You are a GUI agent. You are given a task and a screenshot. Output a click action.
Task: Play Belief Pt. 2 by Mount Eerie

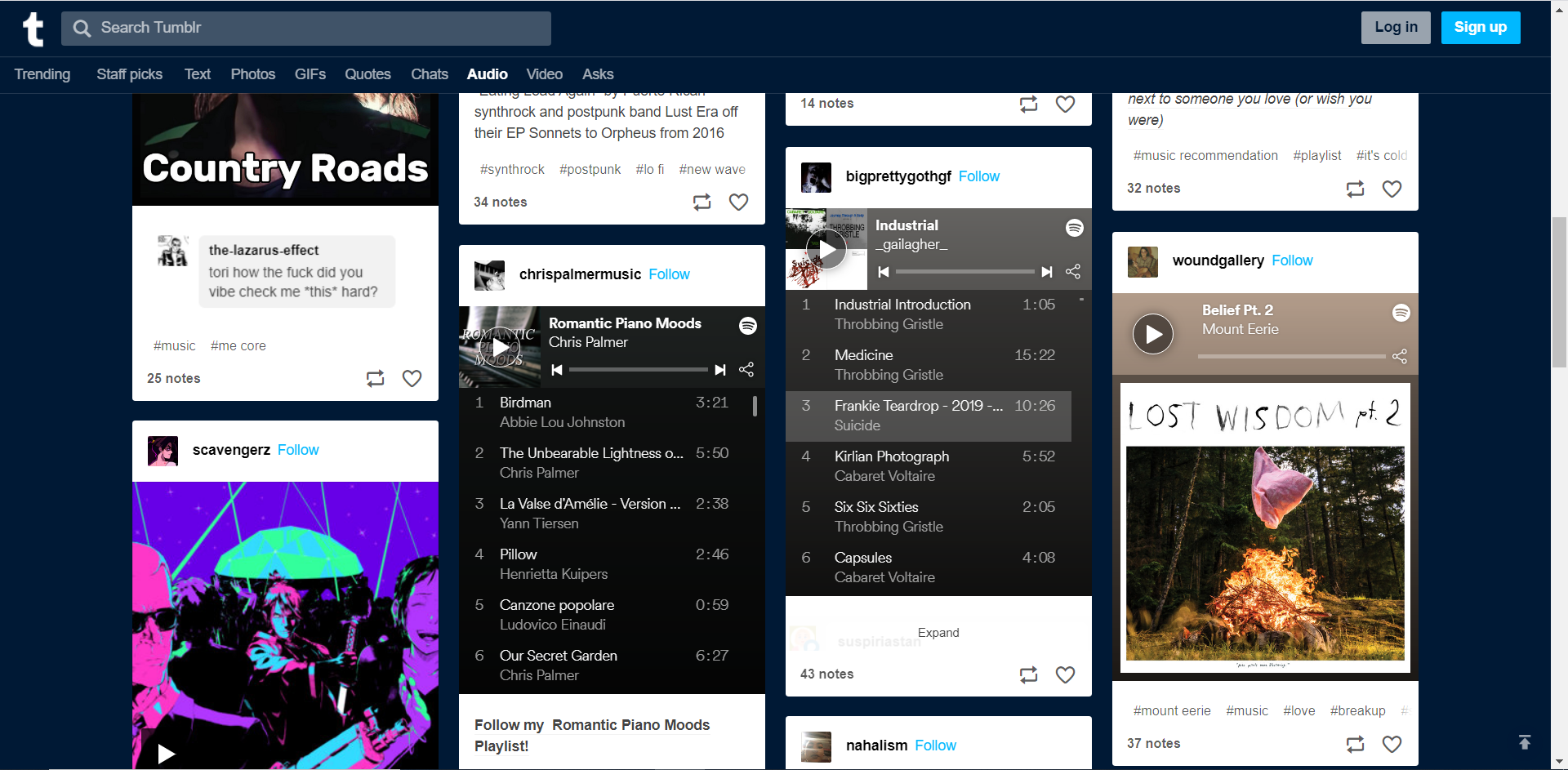[1152, 334]
